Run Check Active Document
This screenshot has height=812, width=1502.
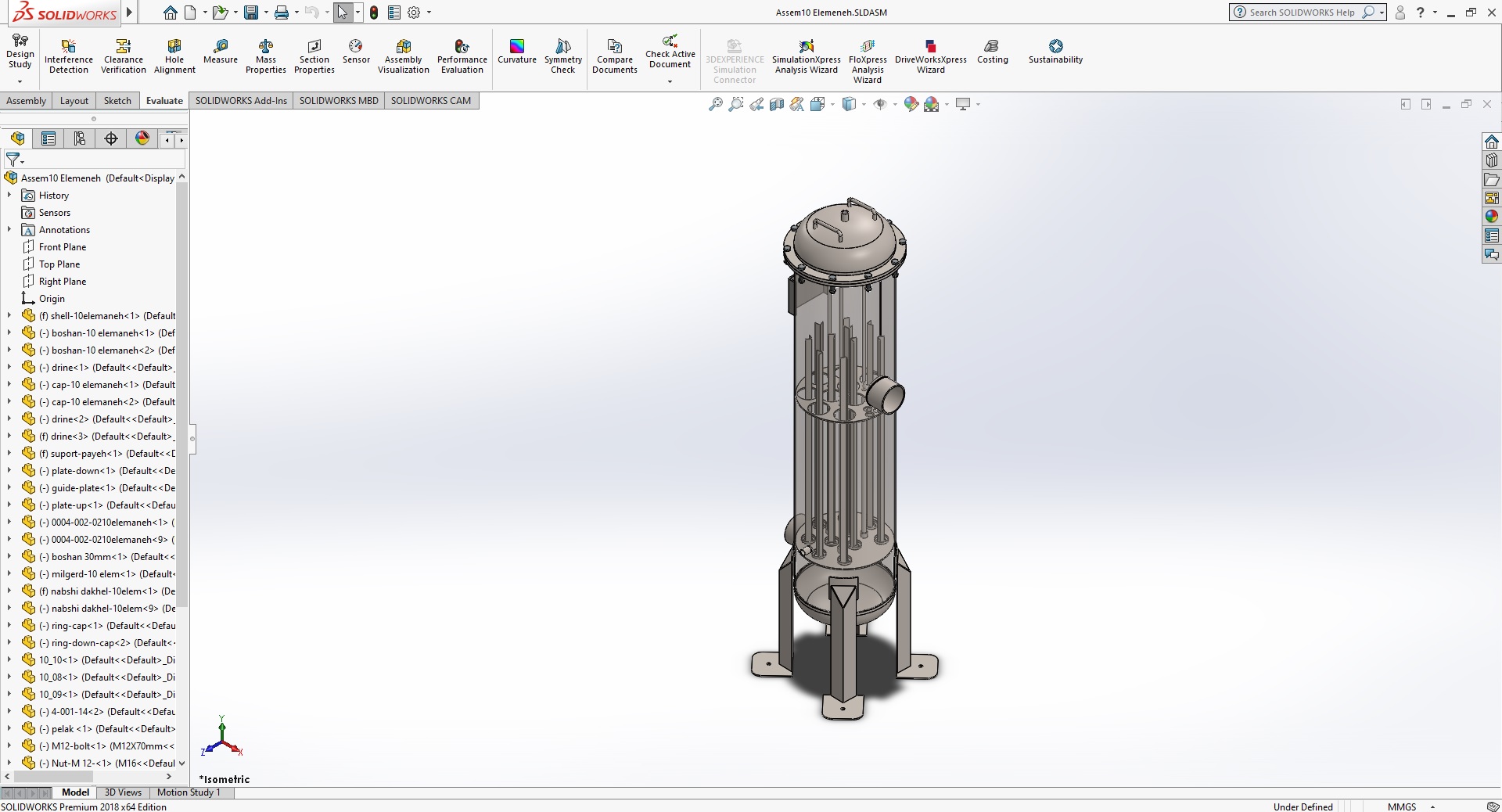[x=670, y=52]
